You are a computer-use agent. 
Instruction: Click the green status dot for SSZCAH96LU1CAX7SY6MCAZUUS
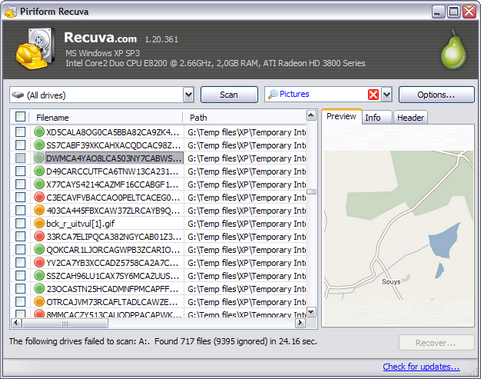click(x=39, y=275)
